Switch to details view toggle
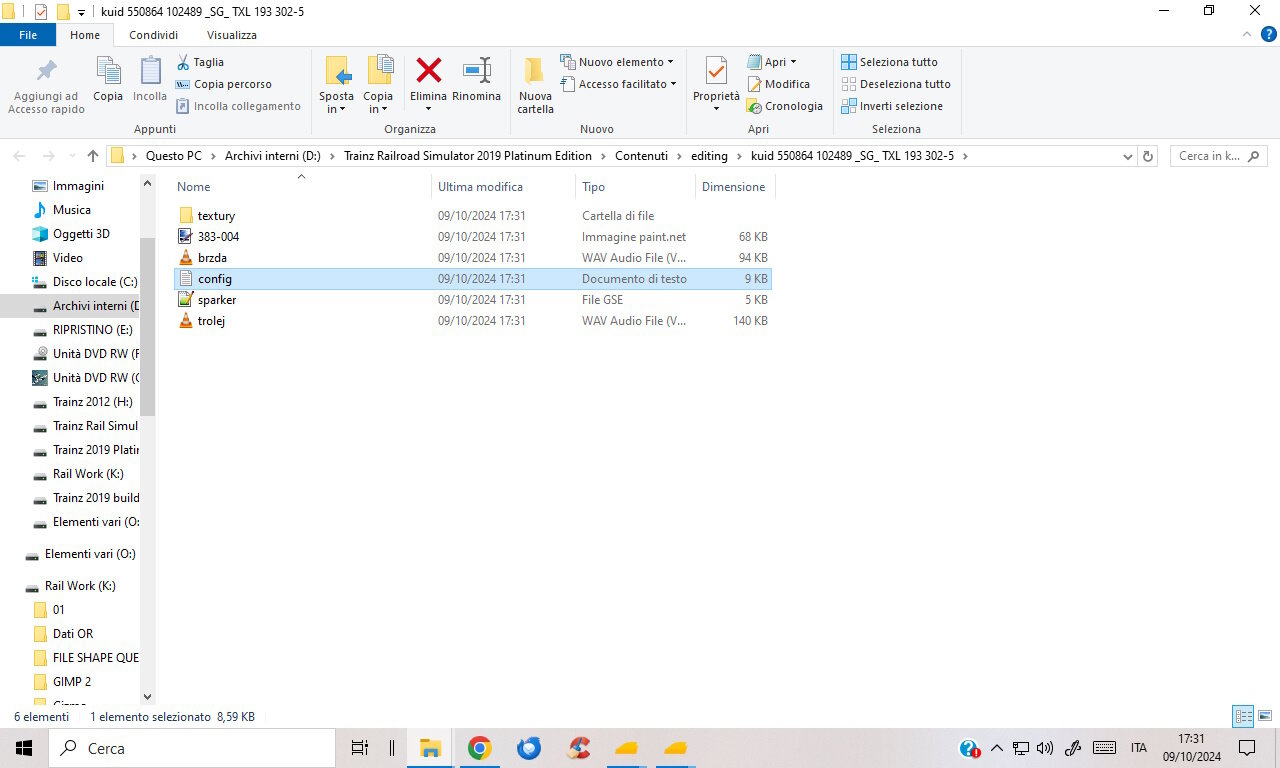The image size is (1280, 768). [1243, 716]
